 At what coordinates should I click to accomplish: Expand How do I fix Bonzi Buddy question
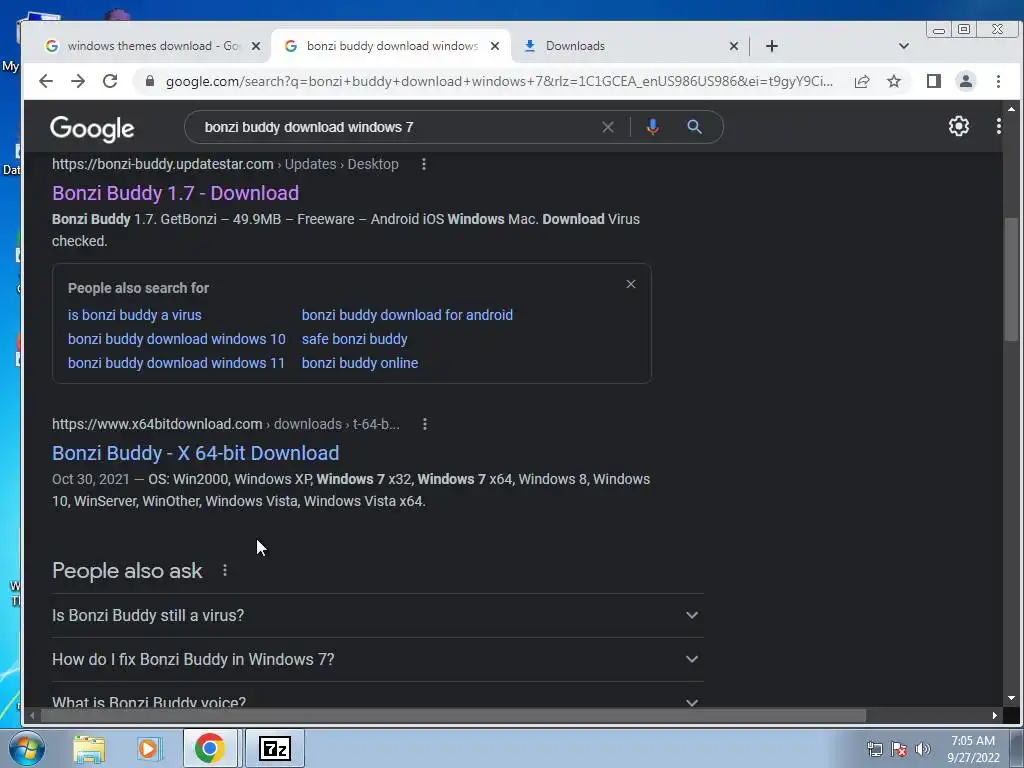(377, 660)
